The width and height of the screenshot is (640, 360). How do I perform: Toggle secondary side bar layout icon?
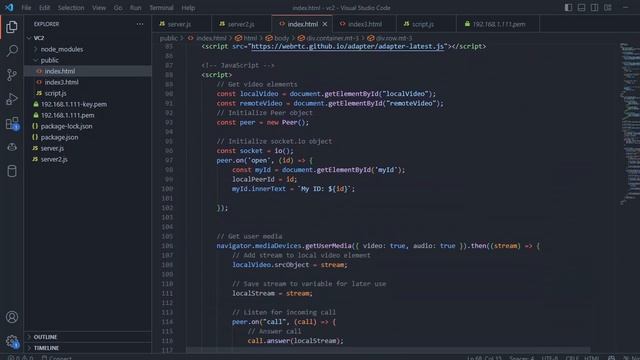click(x=595, y=7)
